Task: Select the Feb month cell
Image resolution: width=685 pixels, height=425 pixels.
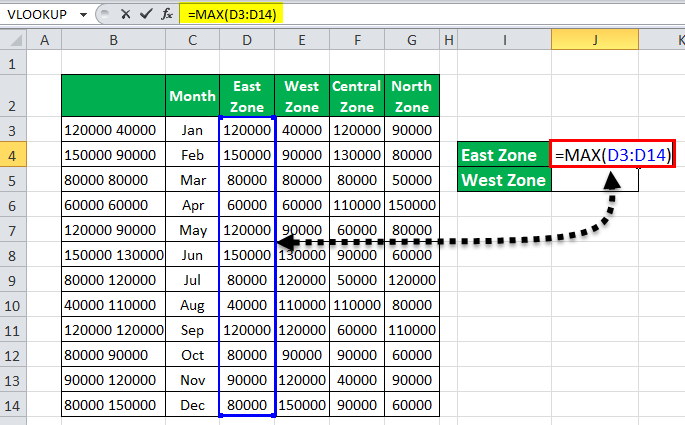Action: point(192,155)
